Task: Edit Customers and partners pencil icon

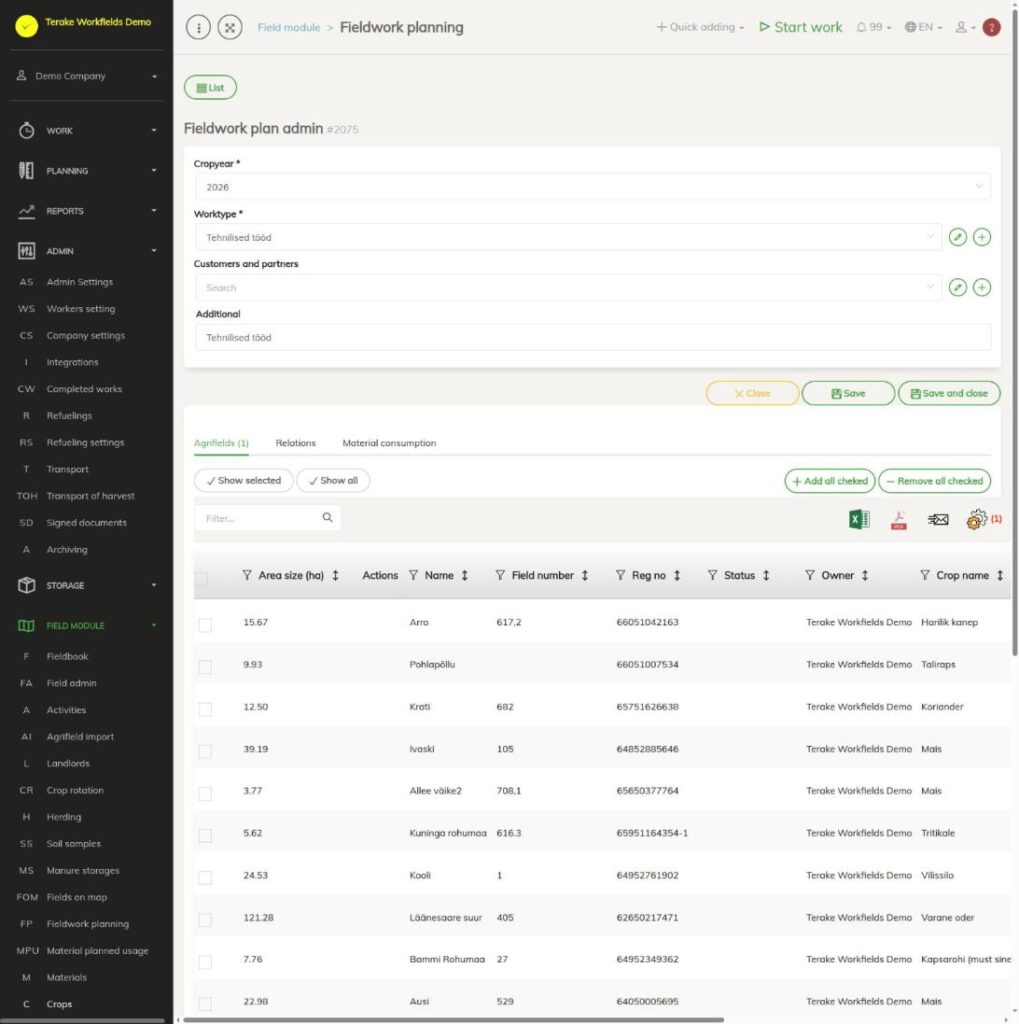Action: click(x=958, y=287)
